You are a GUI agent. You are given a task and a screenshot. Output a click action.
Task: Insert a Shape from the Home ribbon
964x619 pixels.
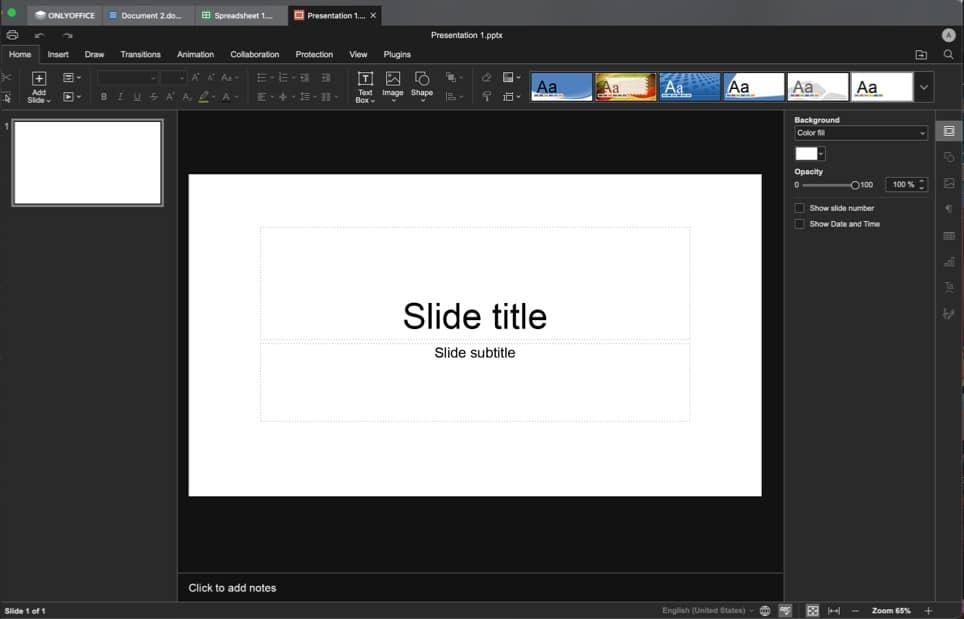coord(422,86)
